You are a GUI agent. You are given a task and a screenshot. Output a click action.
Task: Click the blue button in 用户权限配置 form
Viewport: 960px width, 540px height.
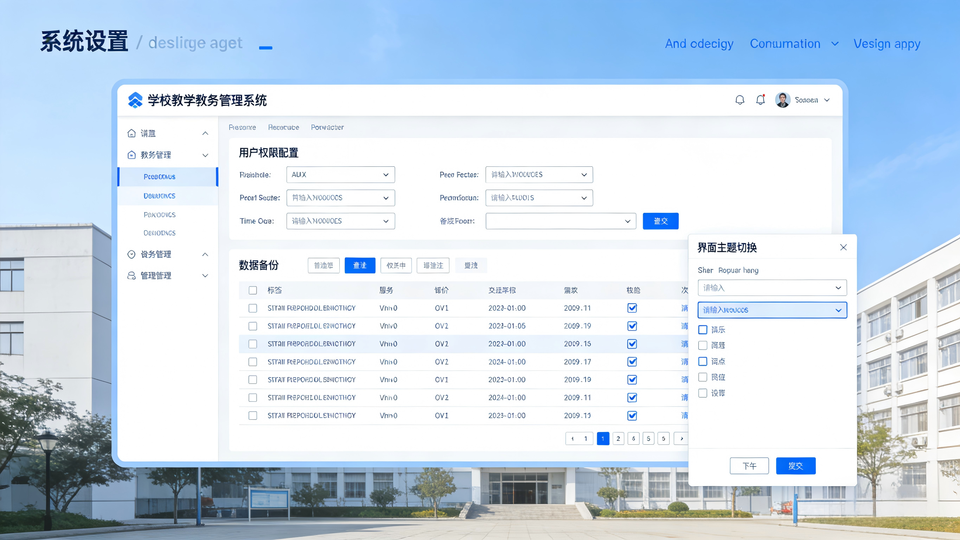[660, 221]
